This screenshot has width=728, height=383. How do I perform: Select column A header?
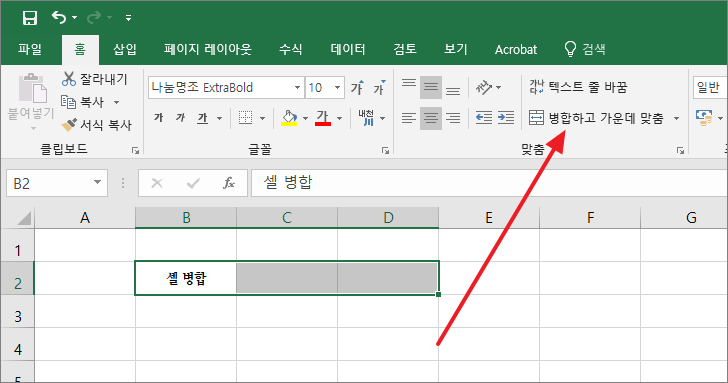pyautogui.click(x=85, y=218)
